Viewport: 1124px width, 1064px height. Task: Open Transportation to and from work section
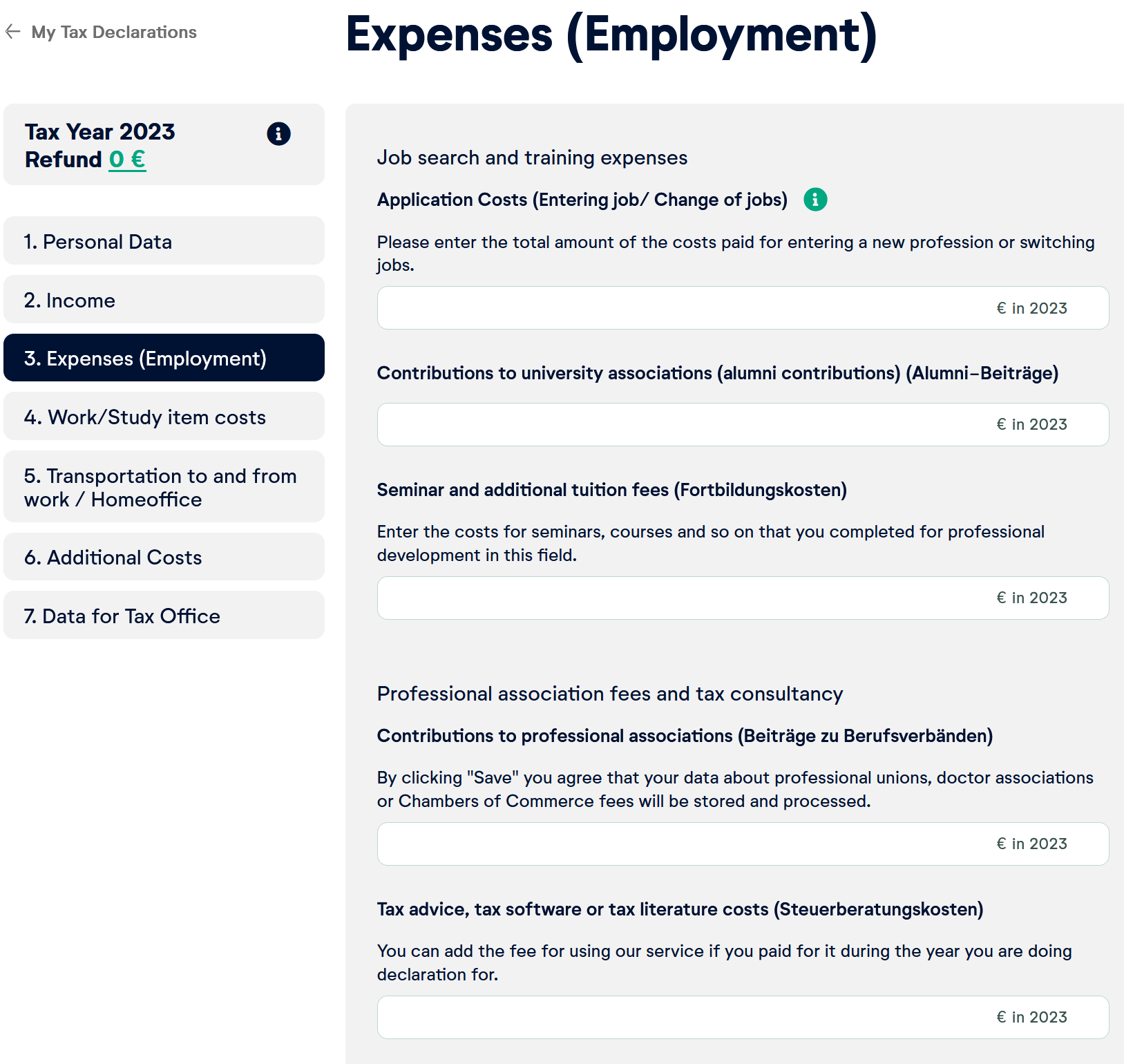pyautogui.click(x=164, y=487)
